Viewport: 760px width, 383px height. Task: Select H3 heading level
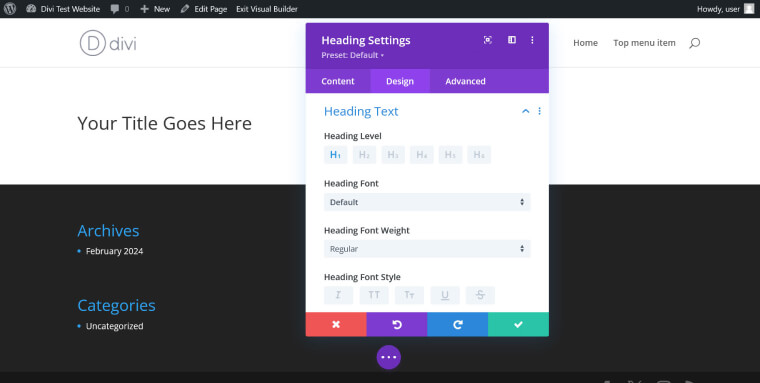click(393, 155)
